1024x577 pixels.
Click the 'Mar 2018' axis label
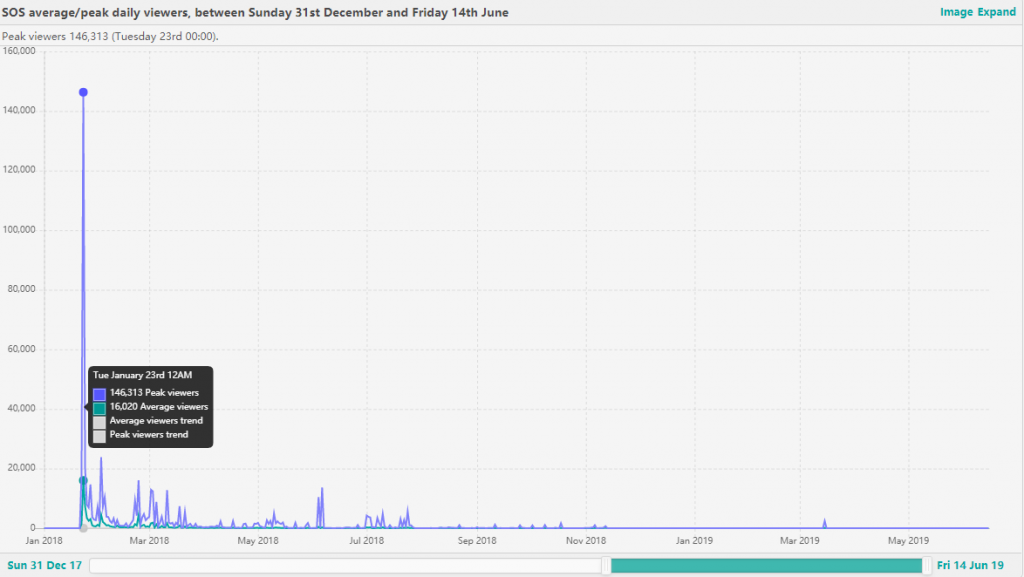tap(149, 540)
